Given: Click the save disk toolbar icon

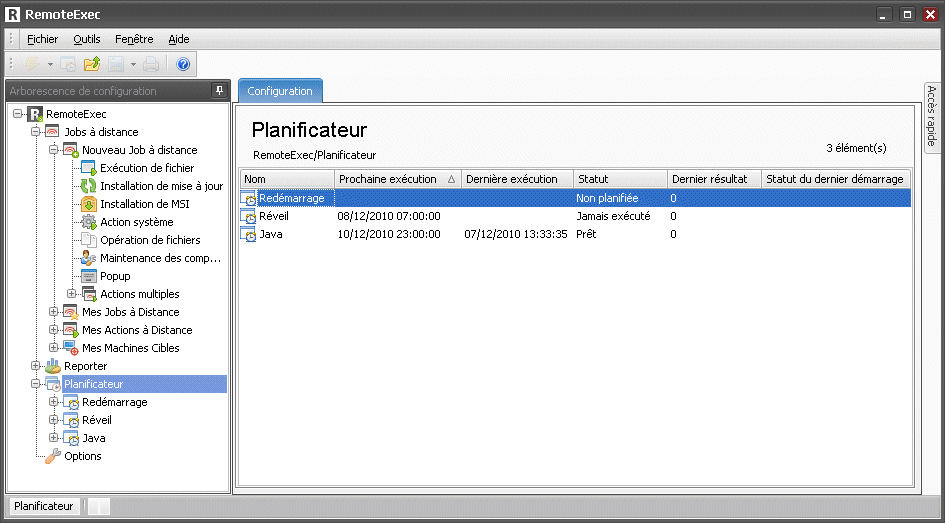Looking at the screenshot, I should pyautogui.click(x=116, y=64).
